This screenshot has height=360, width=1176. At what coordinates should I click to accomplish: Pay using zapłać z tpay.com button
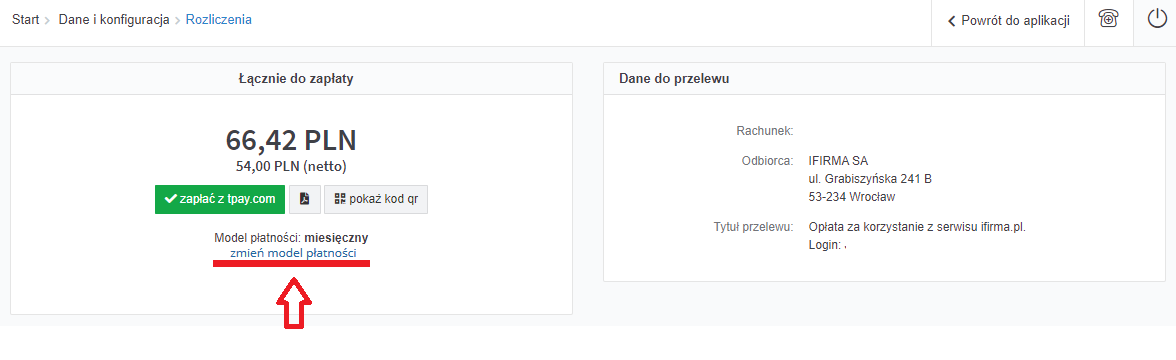(220, 199)
